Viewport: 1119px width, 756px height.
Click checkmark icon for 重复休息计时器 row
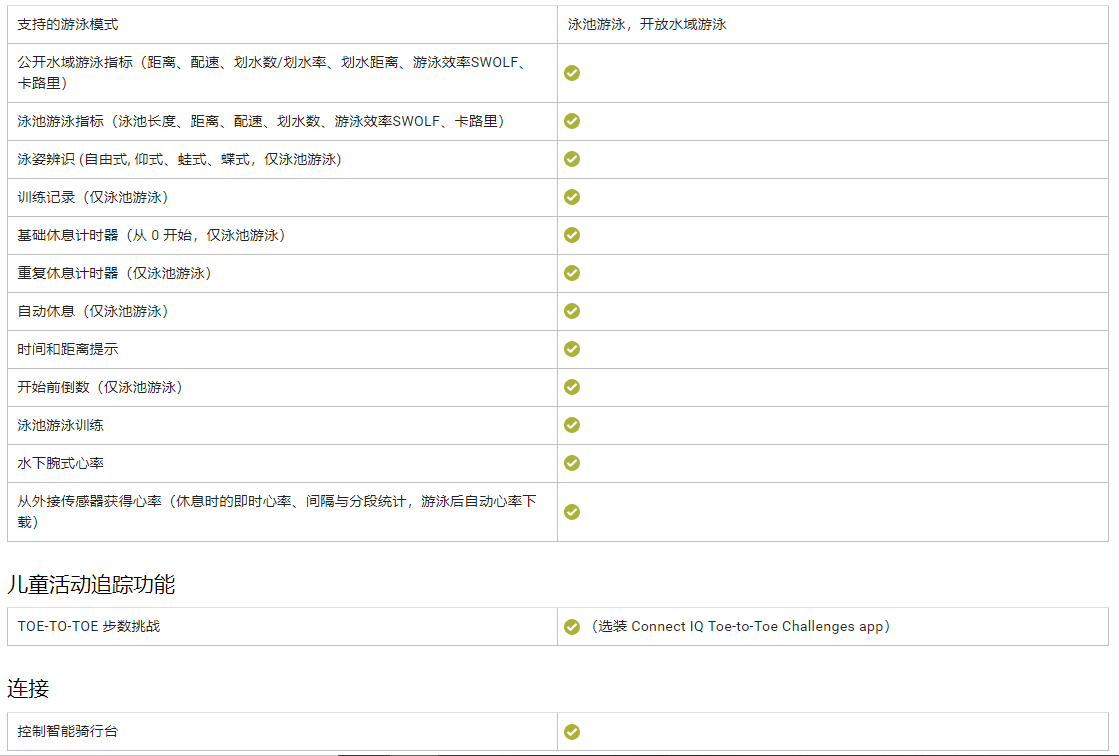(572, 273)
